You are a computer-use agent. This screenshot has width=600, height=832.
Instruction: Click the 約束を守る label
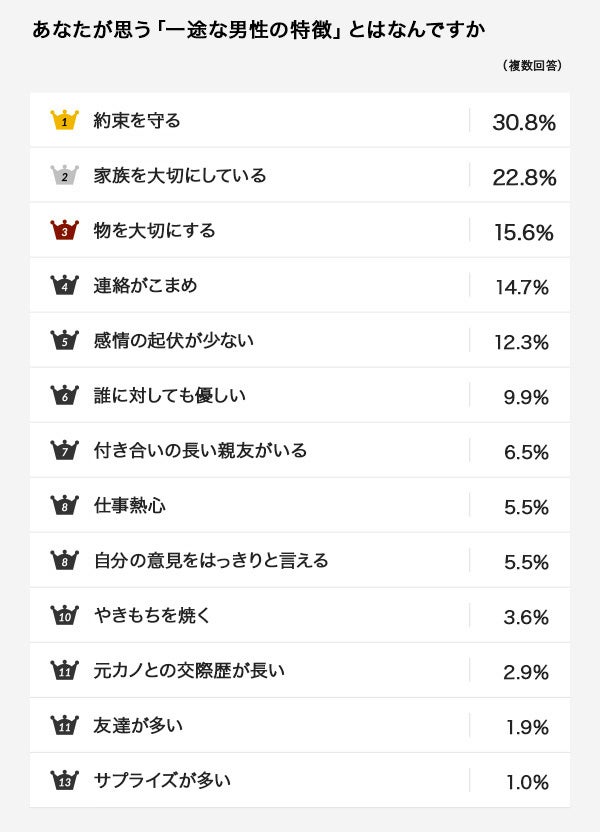137,121
